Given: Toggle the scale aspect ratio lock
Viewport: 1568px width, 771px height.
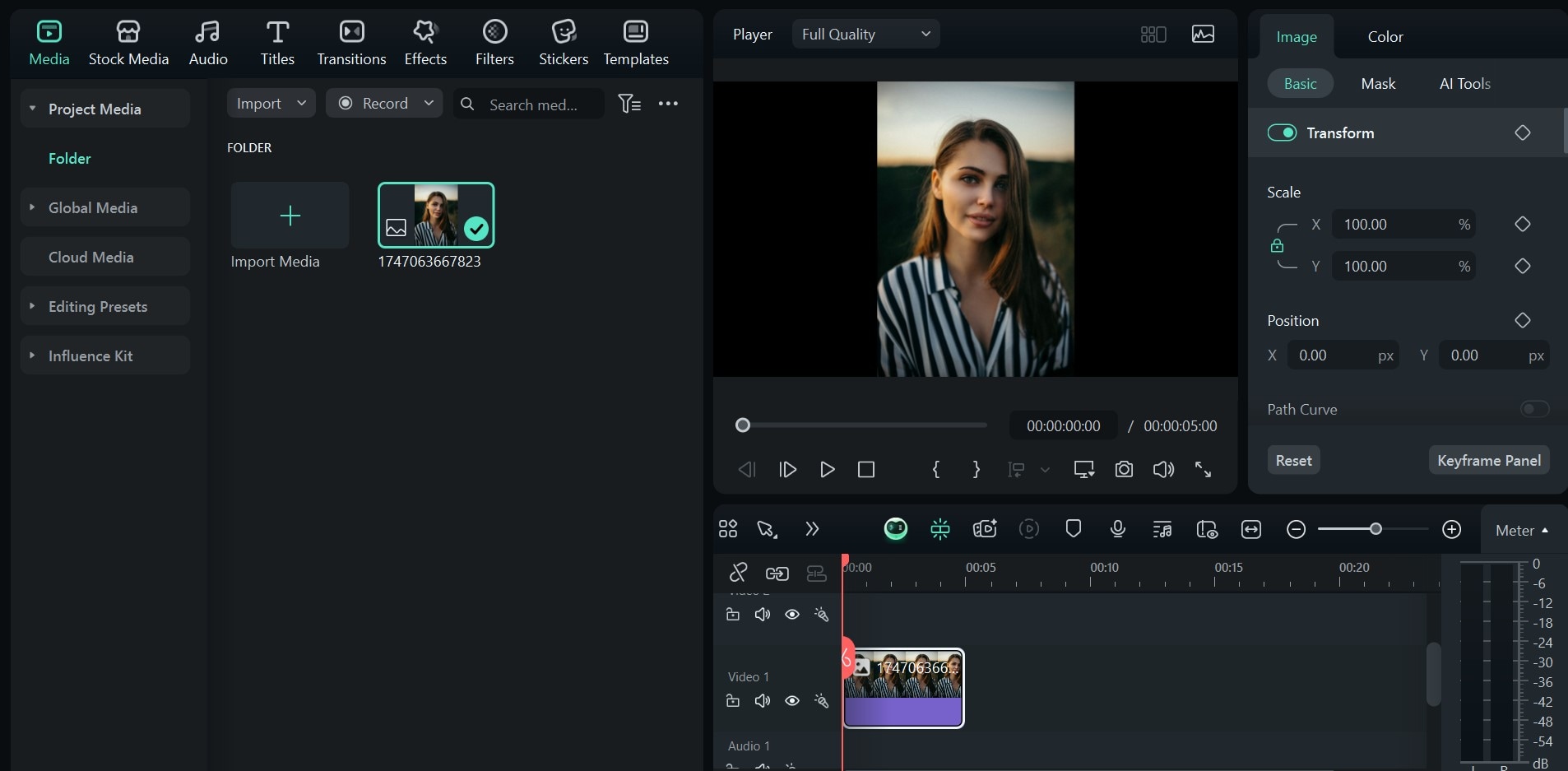Looking at the screenshot, I should (x=1277, y=245).
